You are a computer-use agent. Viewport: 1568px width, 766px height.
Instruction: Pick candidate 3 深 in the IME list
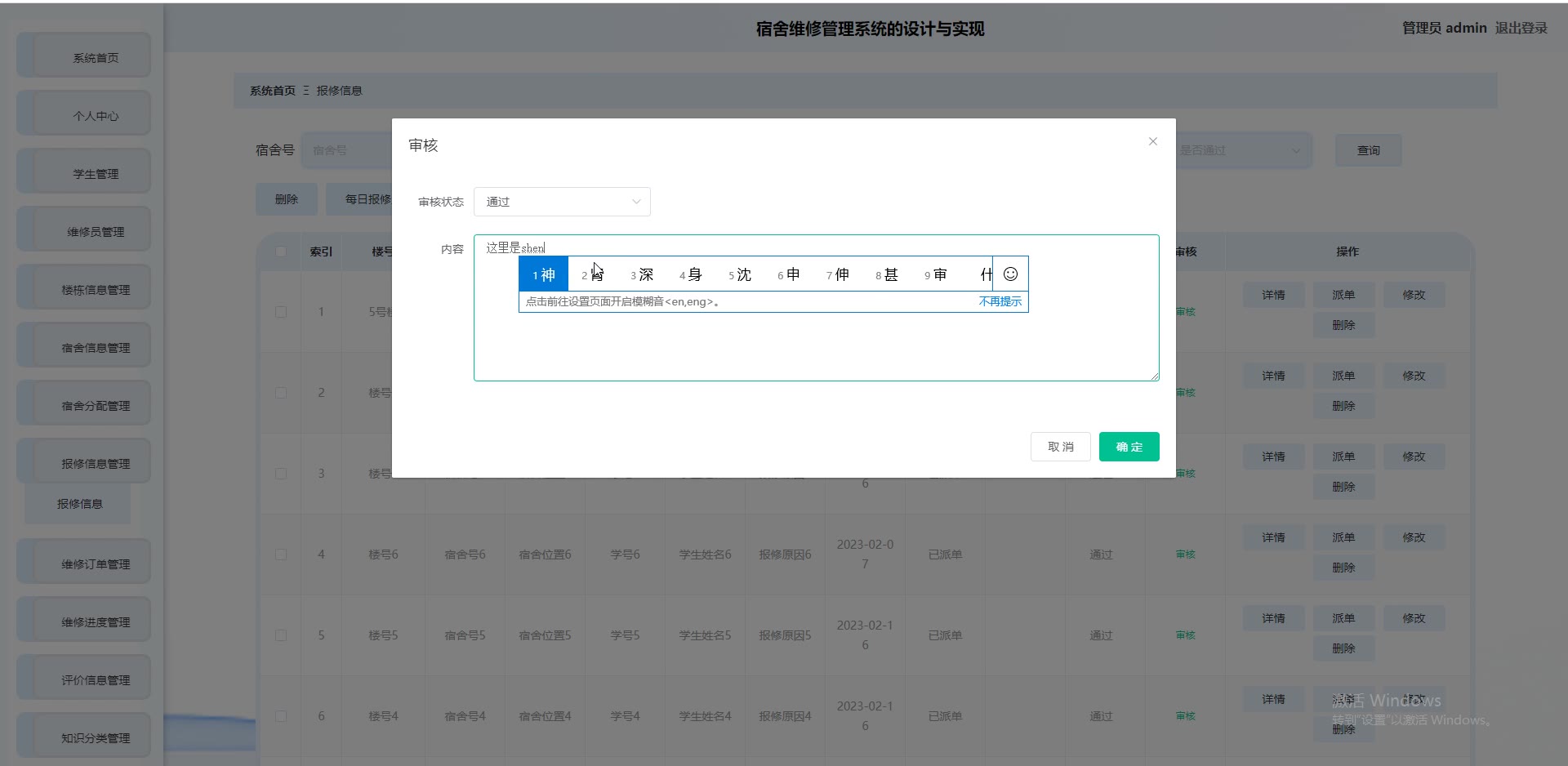pyautogui.click(x=642, y=274)
